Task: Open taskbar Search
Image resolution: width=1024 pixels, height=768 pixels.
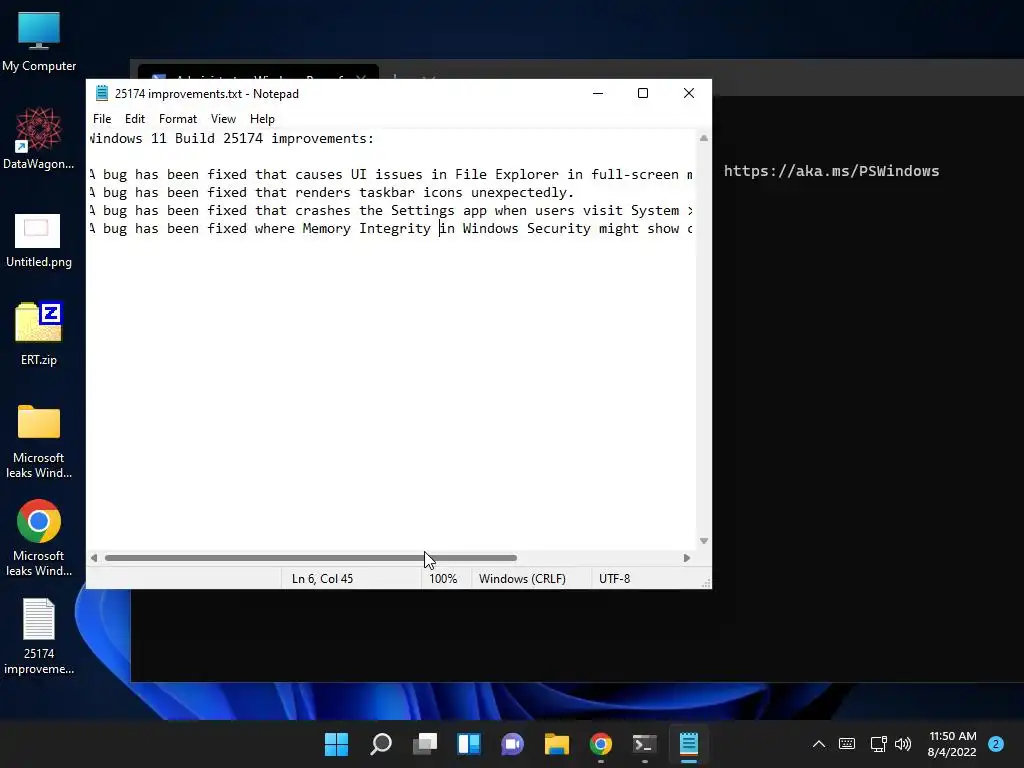Action: point(381,744)
